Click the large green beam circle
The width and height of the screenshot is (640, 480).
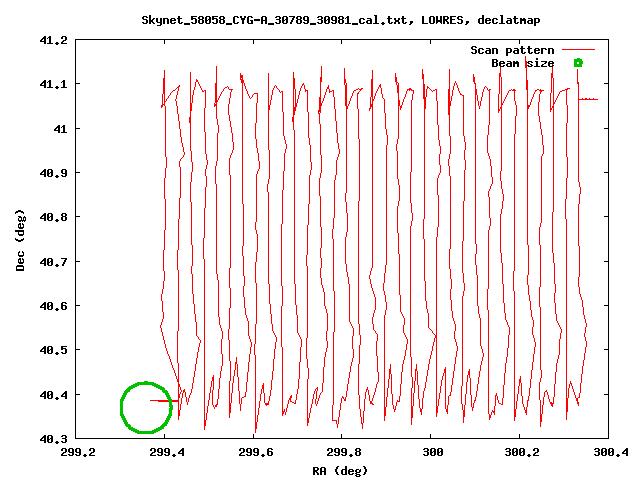coord(146,407)
